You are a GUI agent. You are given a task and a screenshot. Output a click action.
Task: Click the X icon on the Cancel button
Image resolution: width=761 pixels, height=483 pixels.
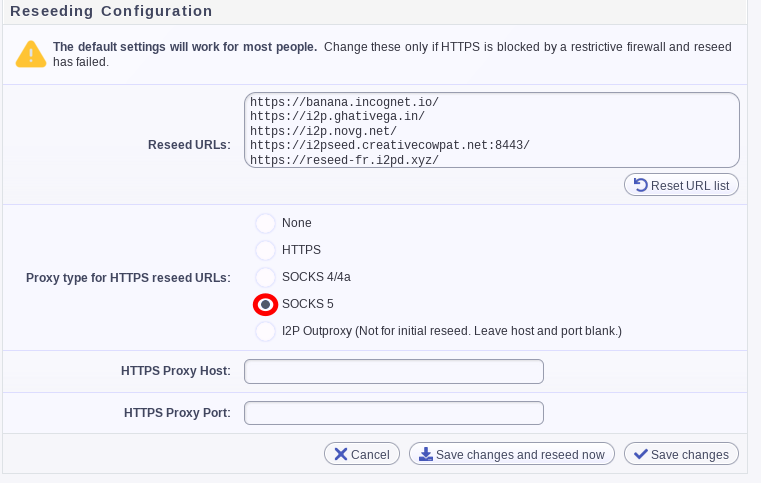tap(340, 454)
